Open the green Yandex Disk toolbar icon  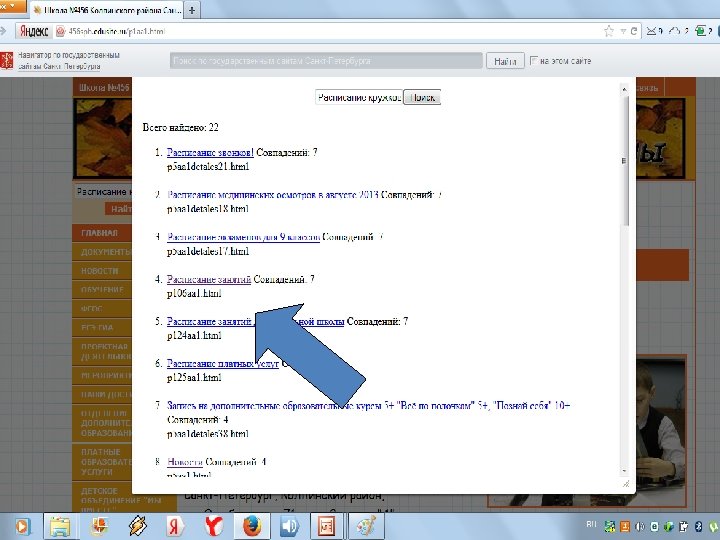(x=701, y=31)
